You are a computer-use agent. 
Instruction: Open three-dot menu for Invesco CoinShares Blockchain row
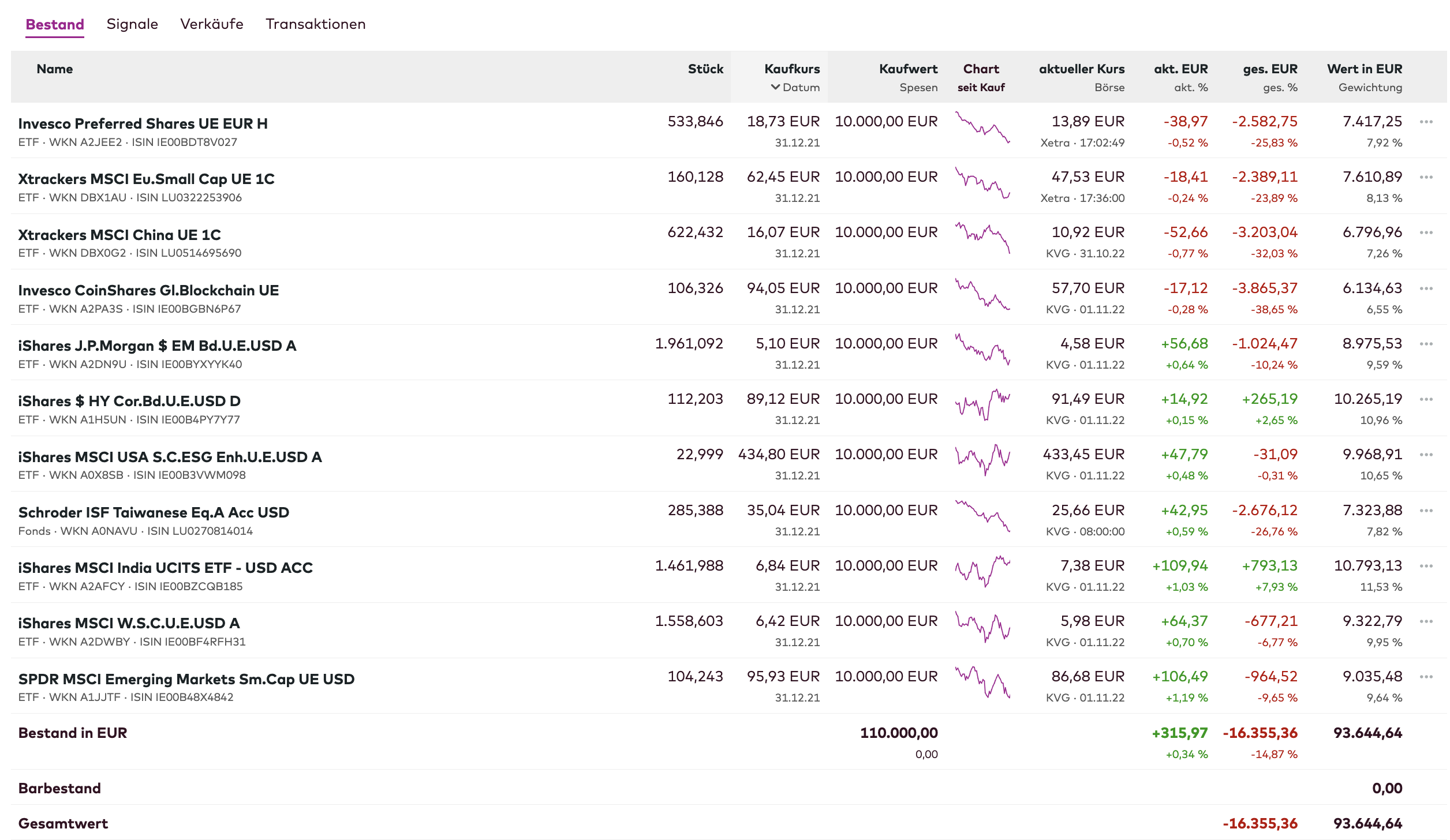tap(1426, 288)
